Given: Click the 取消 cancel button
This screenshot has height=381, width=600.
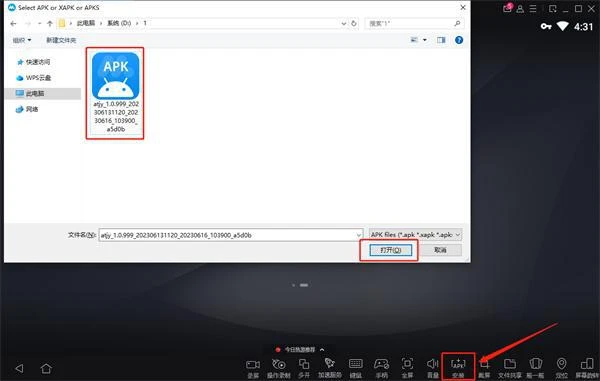Looking at the screenshot, I should (440, 250).
